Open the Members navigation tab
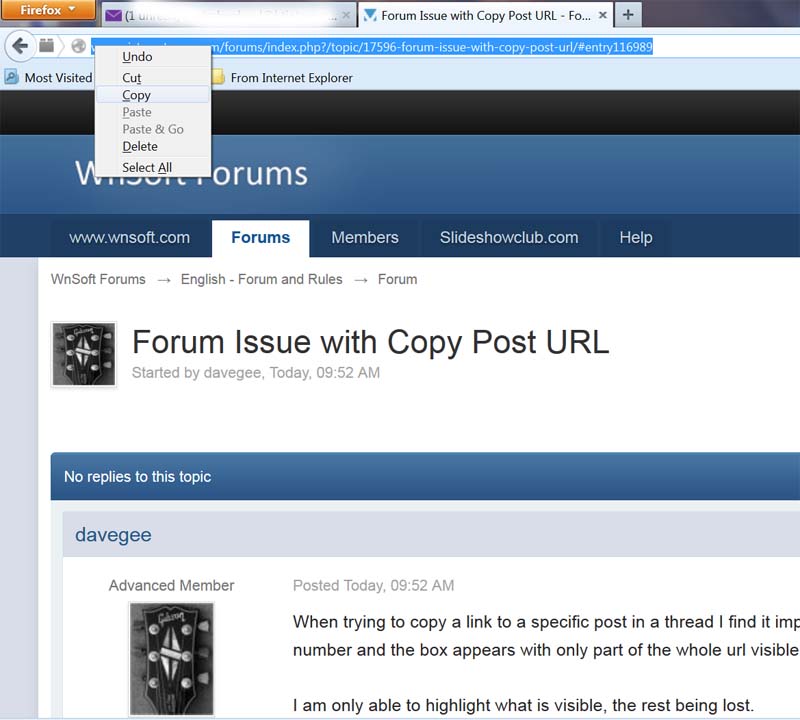800x720 pixels. (x=365, y=237)
